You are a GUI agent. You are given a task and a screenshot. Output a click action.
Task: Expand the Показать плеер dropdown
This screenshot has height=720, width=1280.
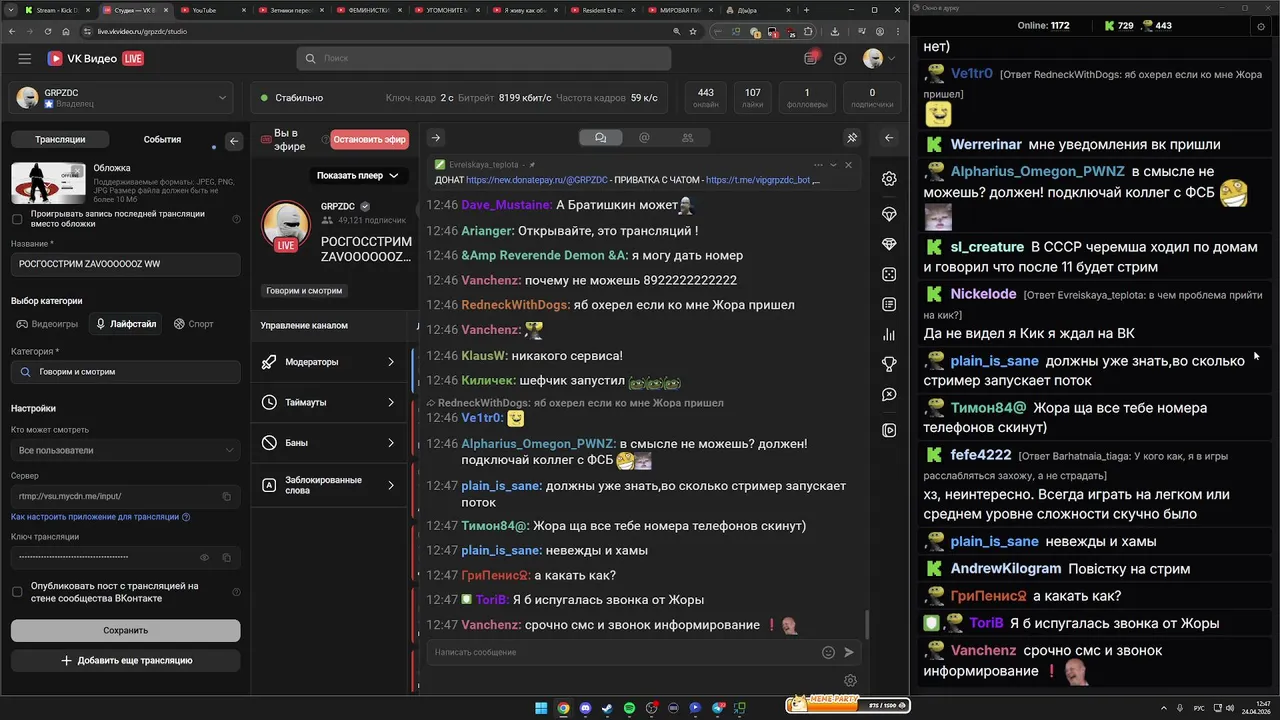[357, 176]
